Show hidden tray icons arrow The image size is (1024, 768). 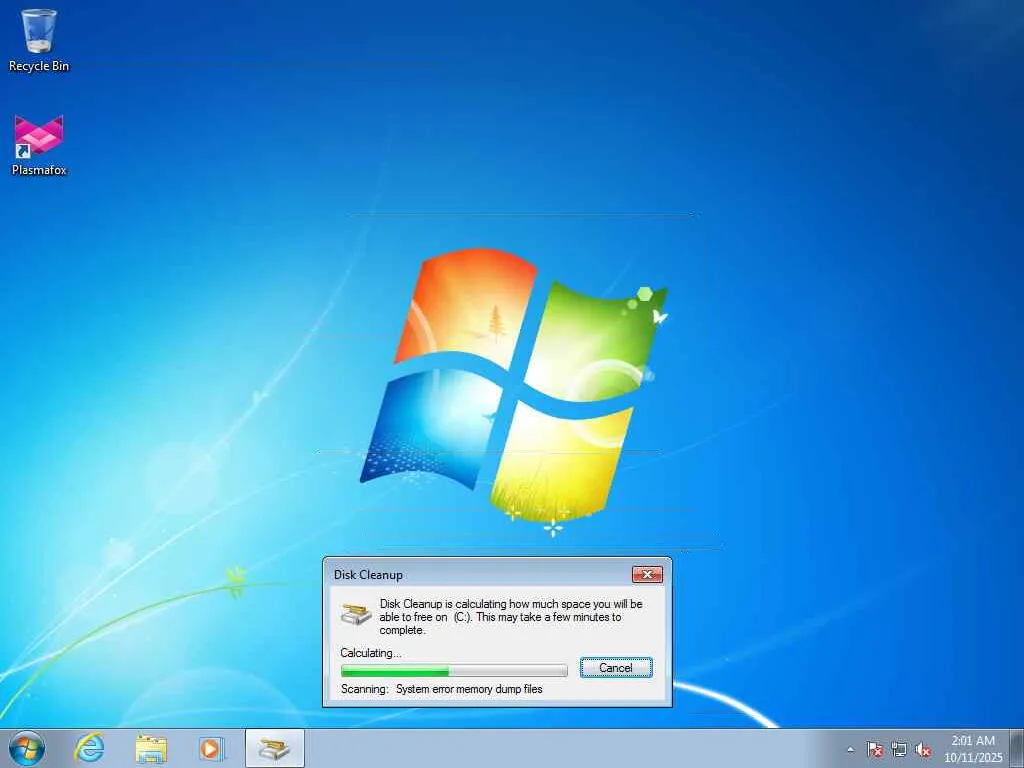[x=850, y=749]
